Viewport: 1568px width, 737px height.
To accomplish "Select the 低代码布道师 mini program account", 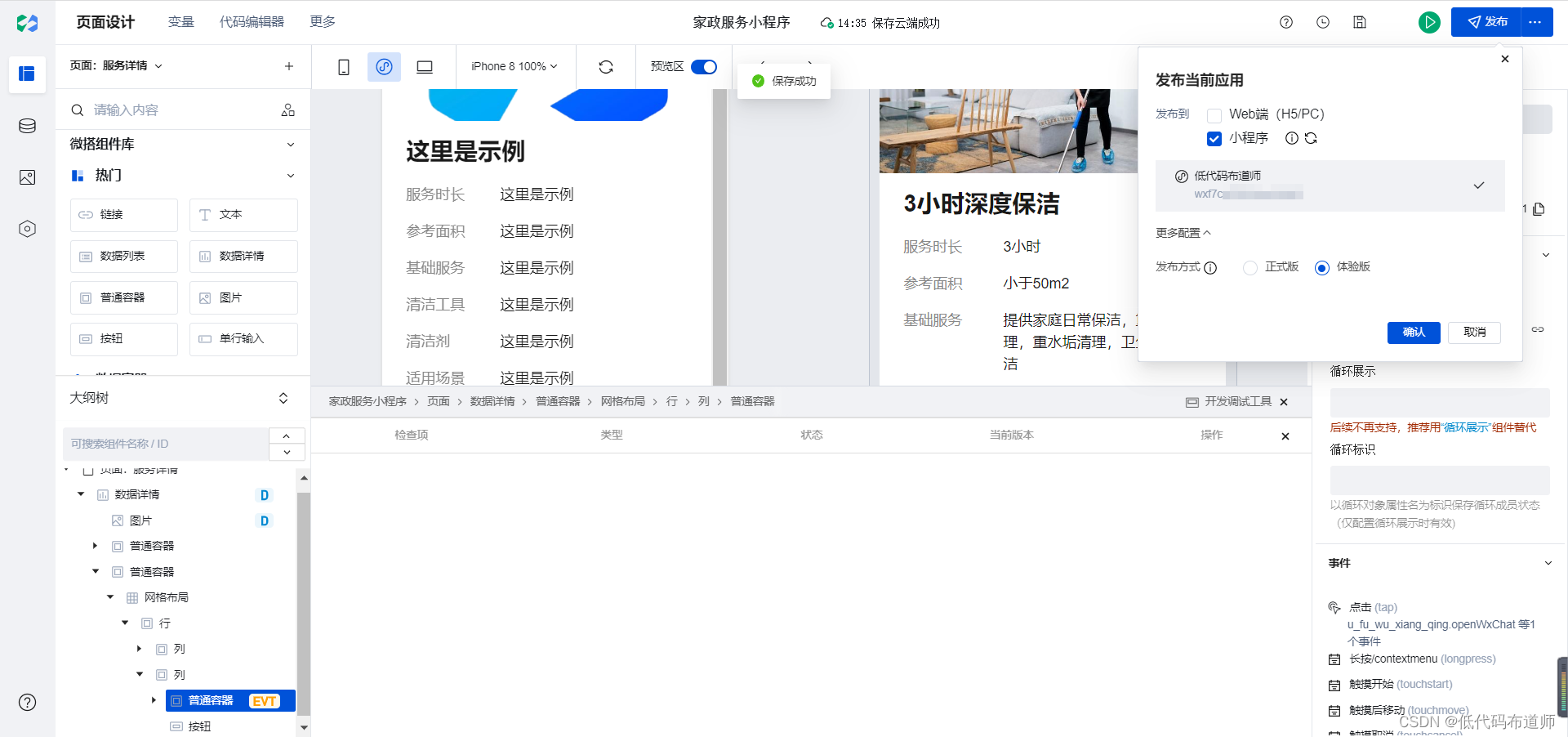I will (x=1330, y=185).
